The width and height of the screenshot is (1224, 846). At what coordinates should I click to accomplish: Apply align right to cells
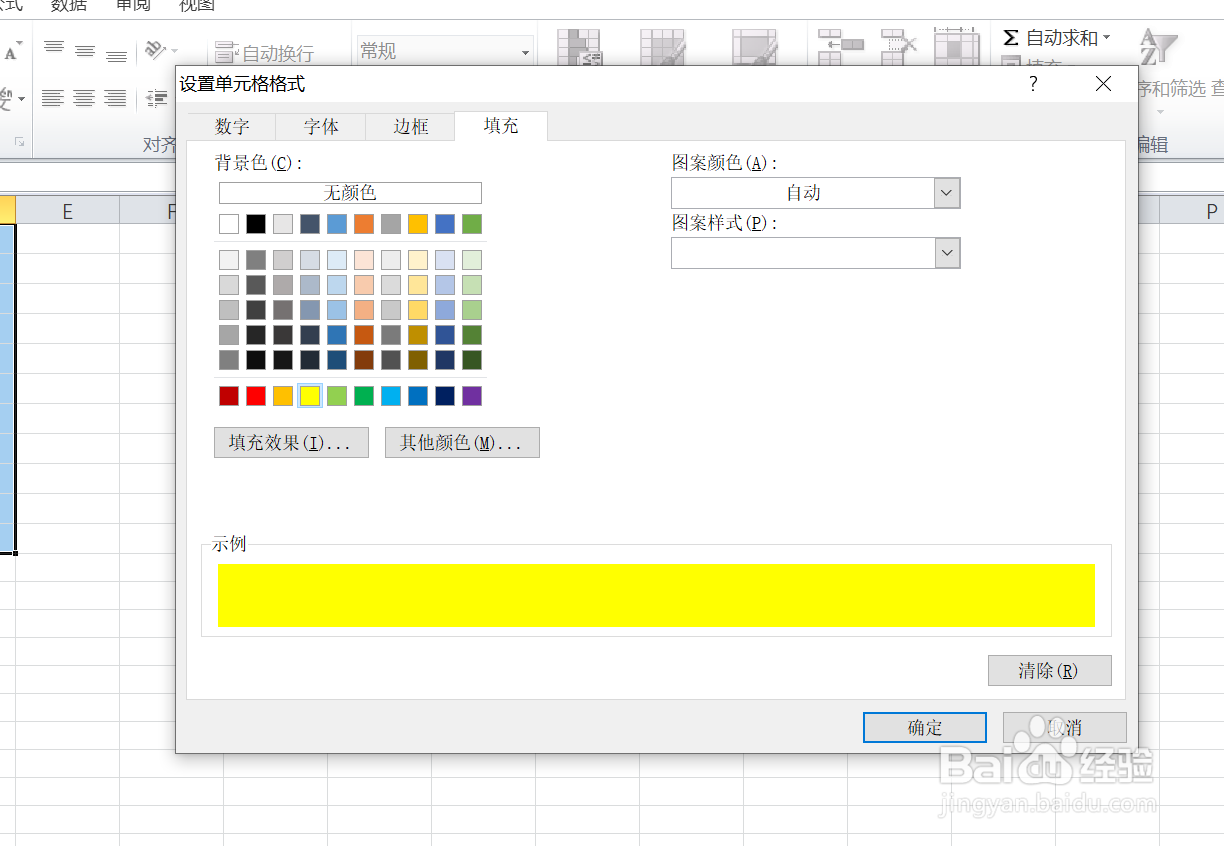(x=116, y=98)
